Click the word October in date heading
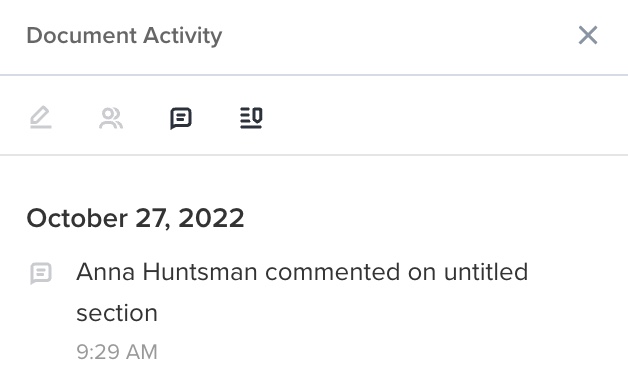628x384 pixels. [x=77, y=218]
